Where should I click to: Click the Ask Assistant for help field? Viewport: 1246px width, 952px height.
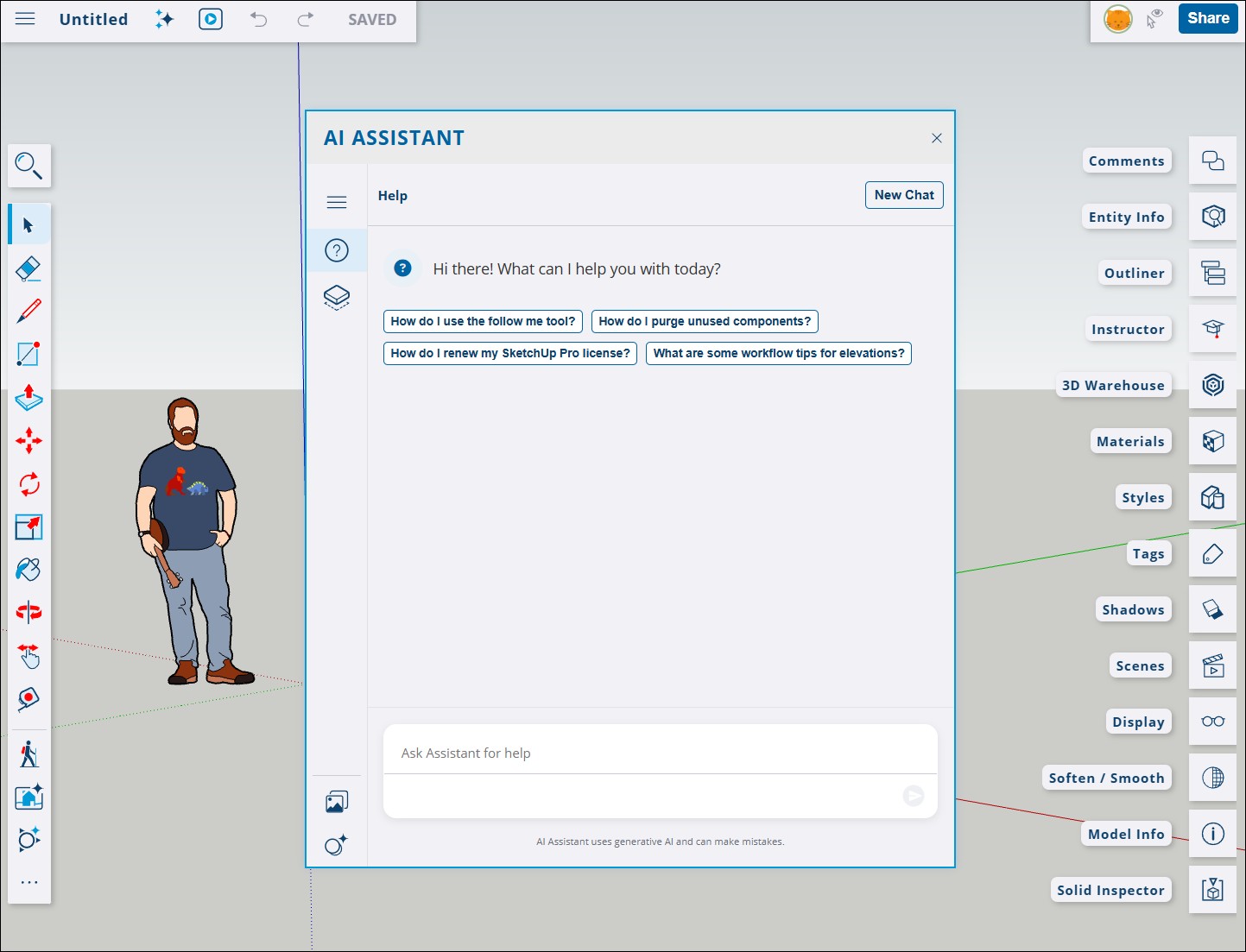pos(660,753)
